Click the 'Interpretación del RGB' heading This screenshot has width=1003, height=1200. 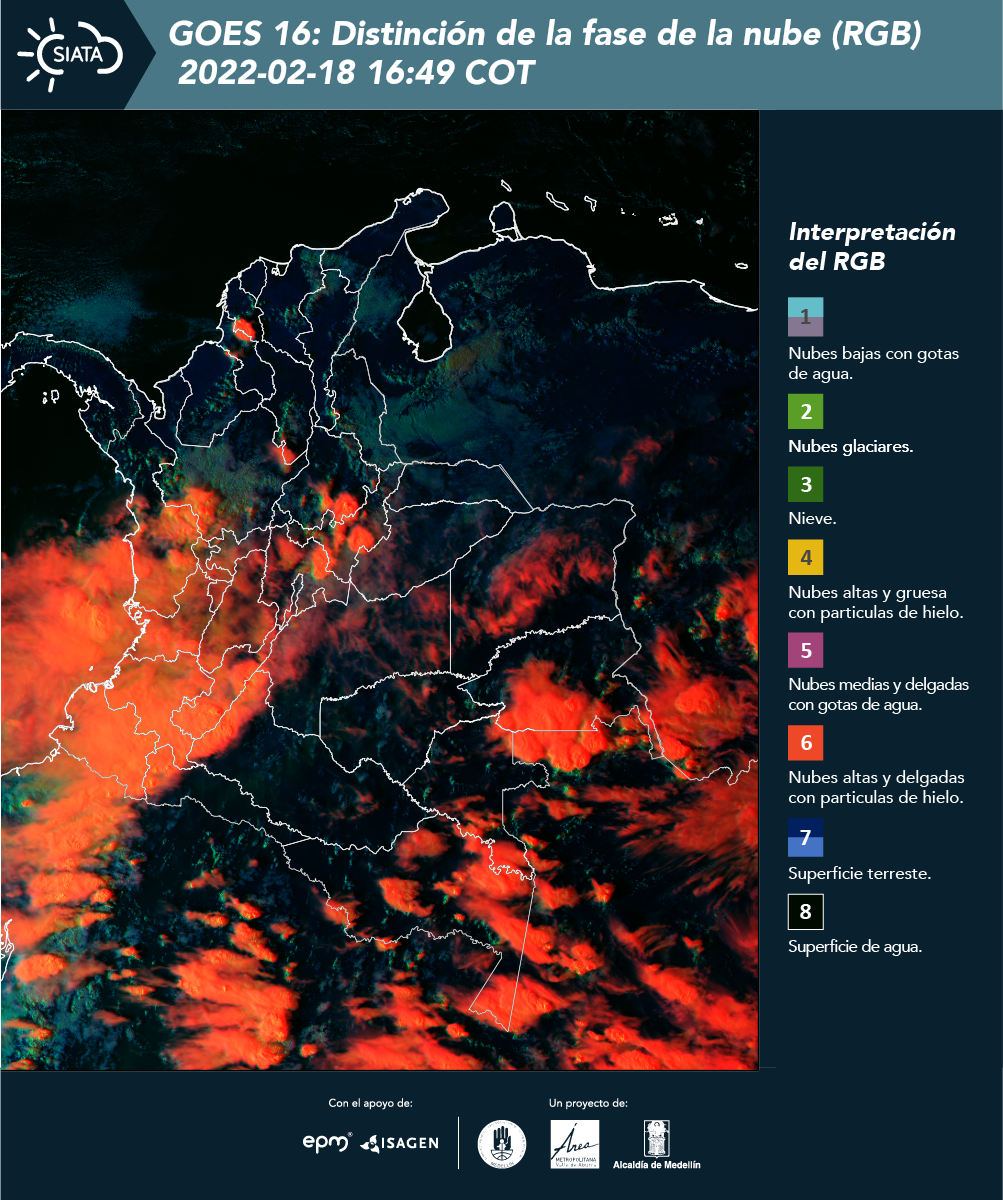[x=872, y=247]
